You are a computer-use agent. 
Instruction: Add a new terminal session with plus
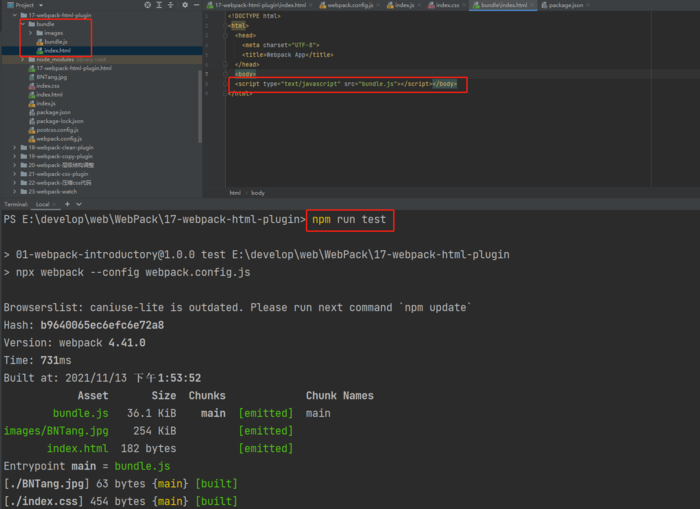click(67, 204)
